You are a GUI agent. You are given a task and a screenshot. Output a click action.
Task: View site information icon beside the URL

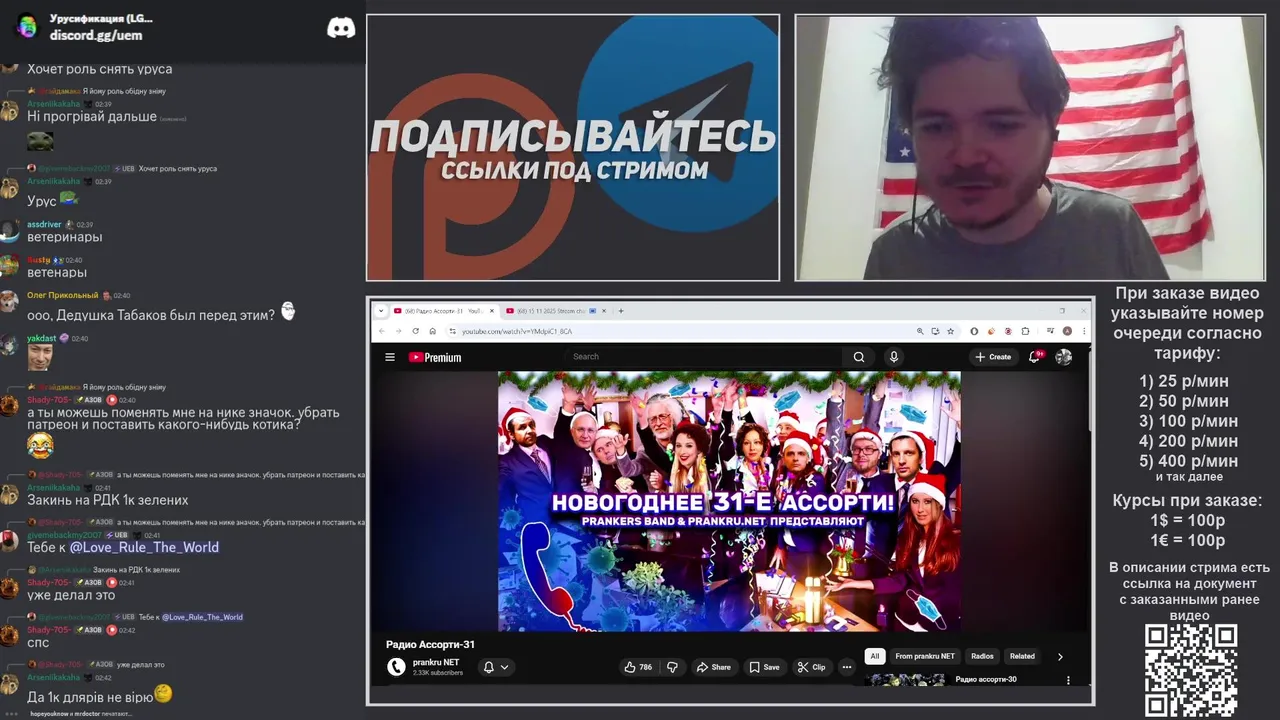coord(452,331)
